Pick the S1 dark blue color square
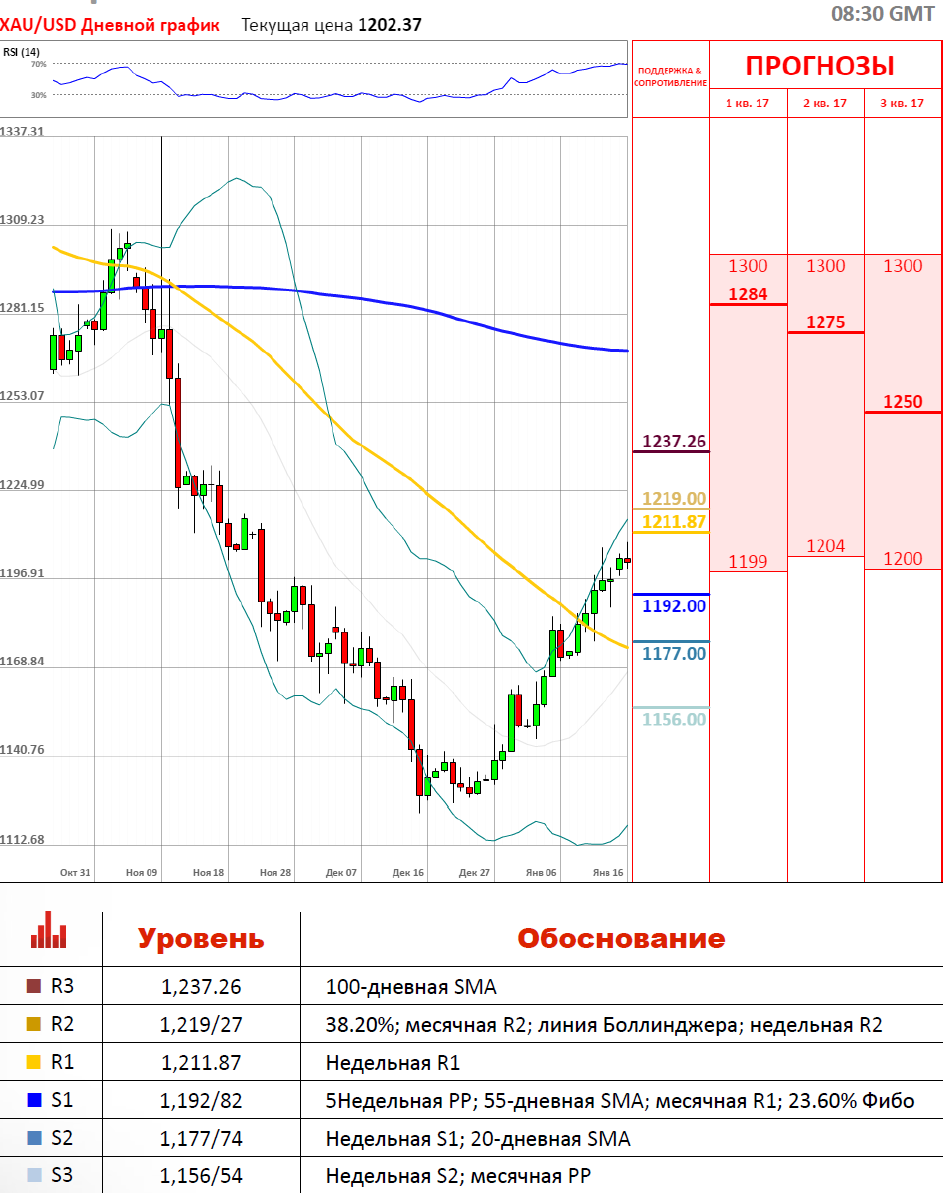 click(x=34, y=1101)
